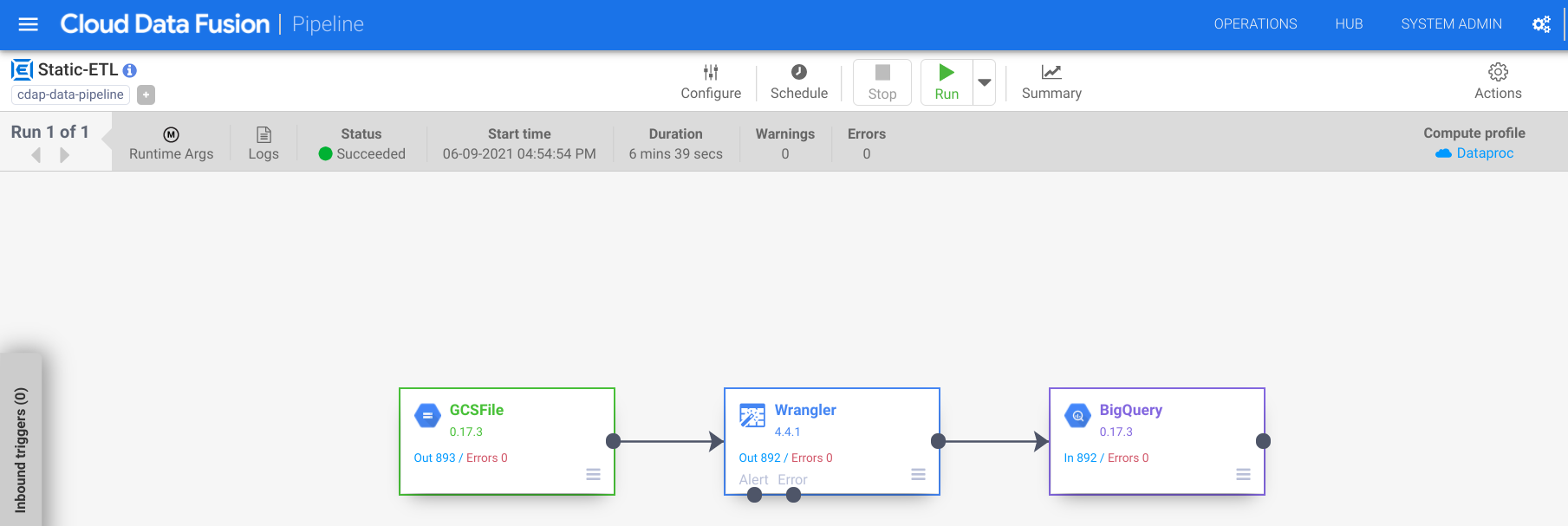Image resolution: width=1568 pixels, height=526 pixels.
Task: Open the GCSFile node hamburger menu
Action: [593, 474]
